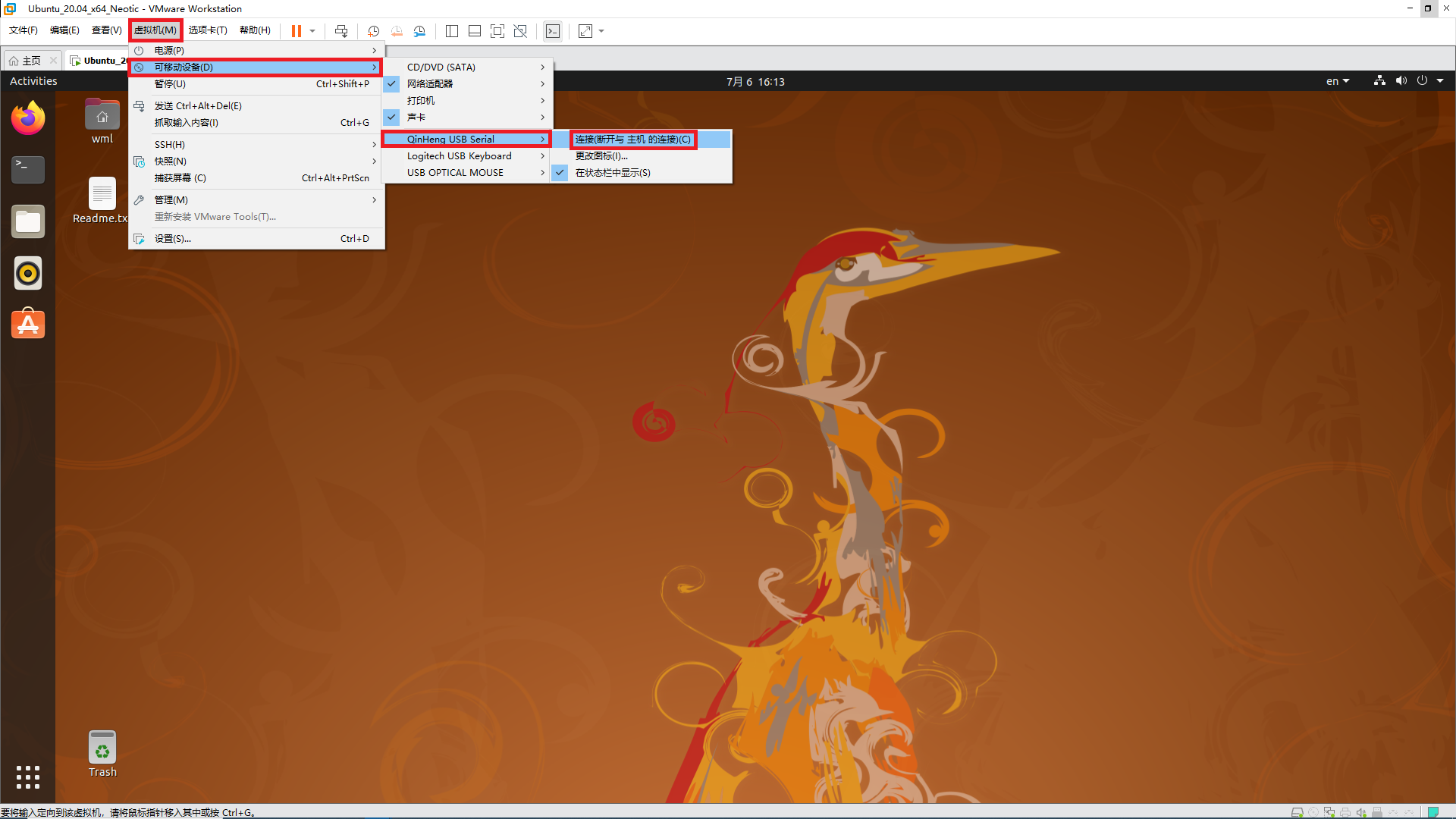This screenshot has height=819, width=1456.
Task: Close the 主页 tab
Action: pyautogui.click(x=53, y=61)
